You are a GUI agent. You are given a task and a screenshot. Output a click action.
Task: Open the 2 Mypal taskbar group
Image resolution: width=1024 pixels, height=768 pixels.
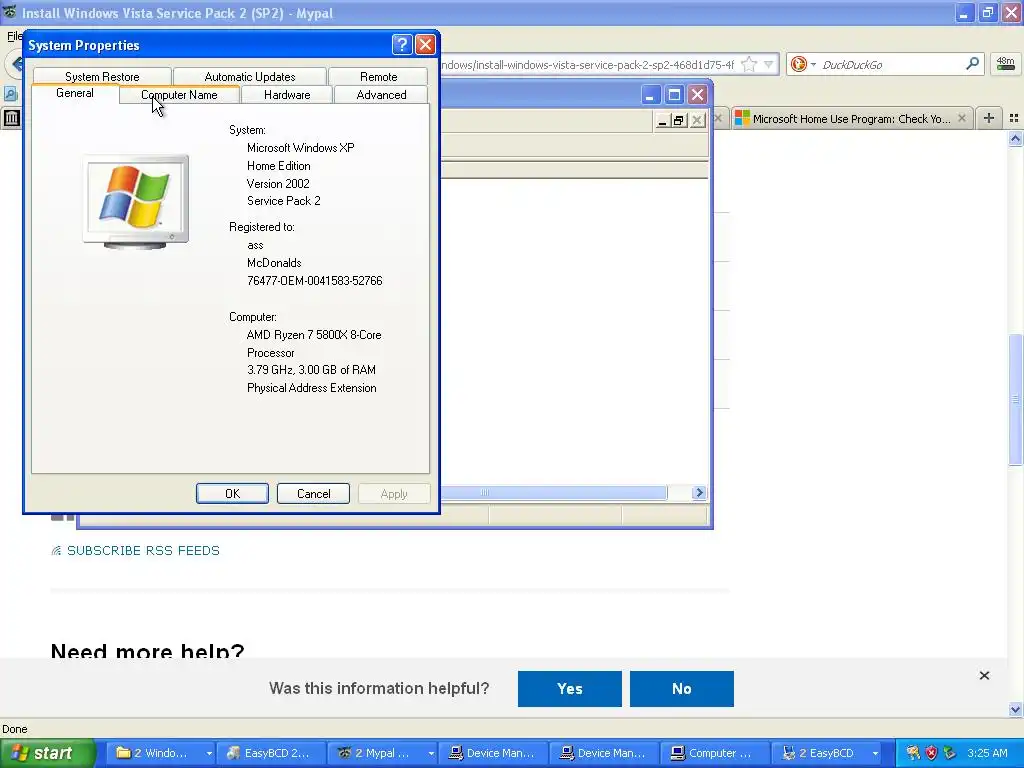[x=376, y=753]
